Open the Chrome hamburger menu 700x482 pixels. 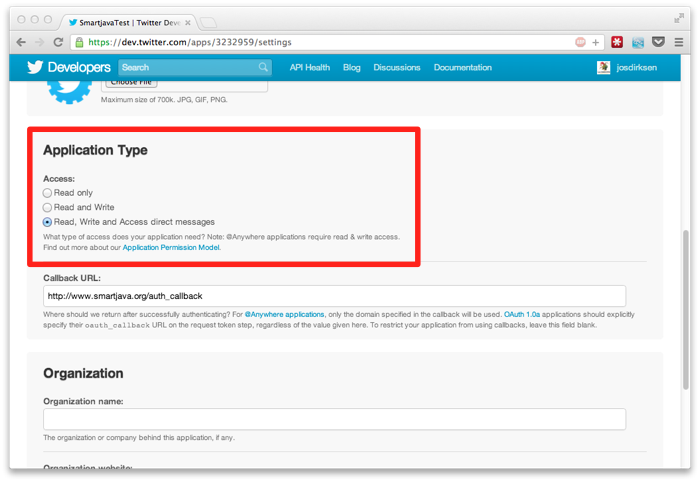click(679, 42)
